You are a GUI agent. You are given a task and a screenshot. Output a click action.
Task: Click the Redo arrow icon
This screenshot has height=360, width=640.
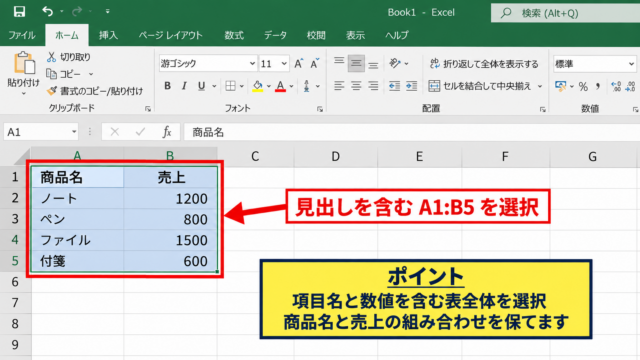(x=77, y=11)
